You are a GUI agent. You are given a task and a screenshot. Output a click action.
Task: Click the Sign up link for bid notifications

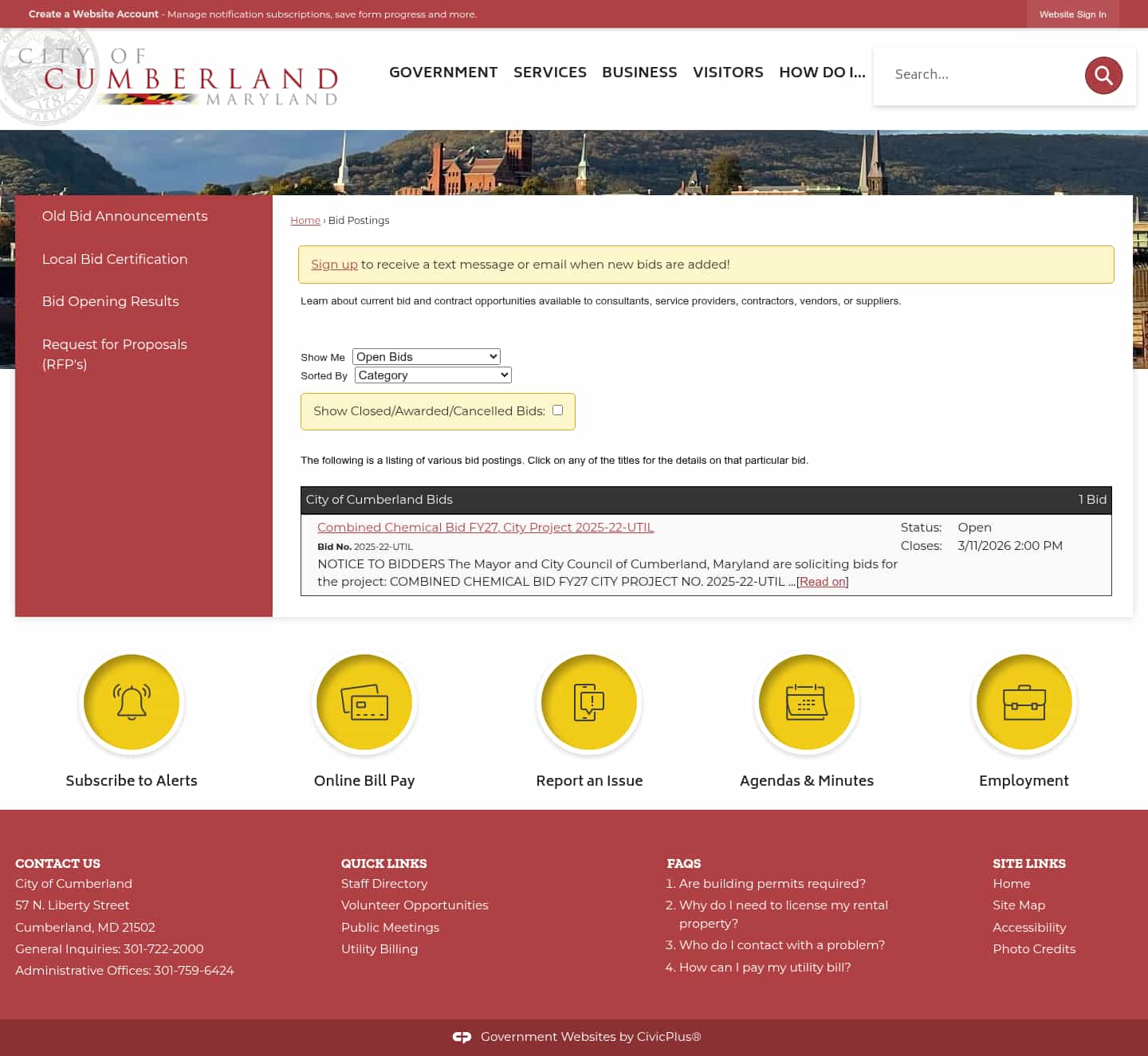pyautogui.click(x=334, y=264)
